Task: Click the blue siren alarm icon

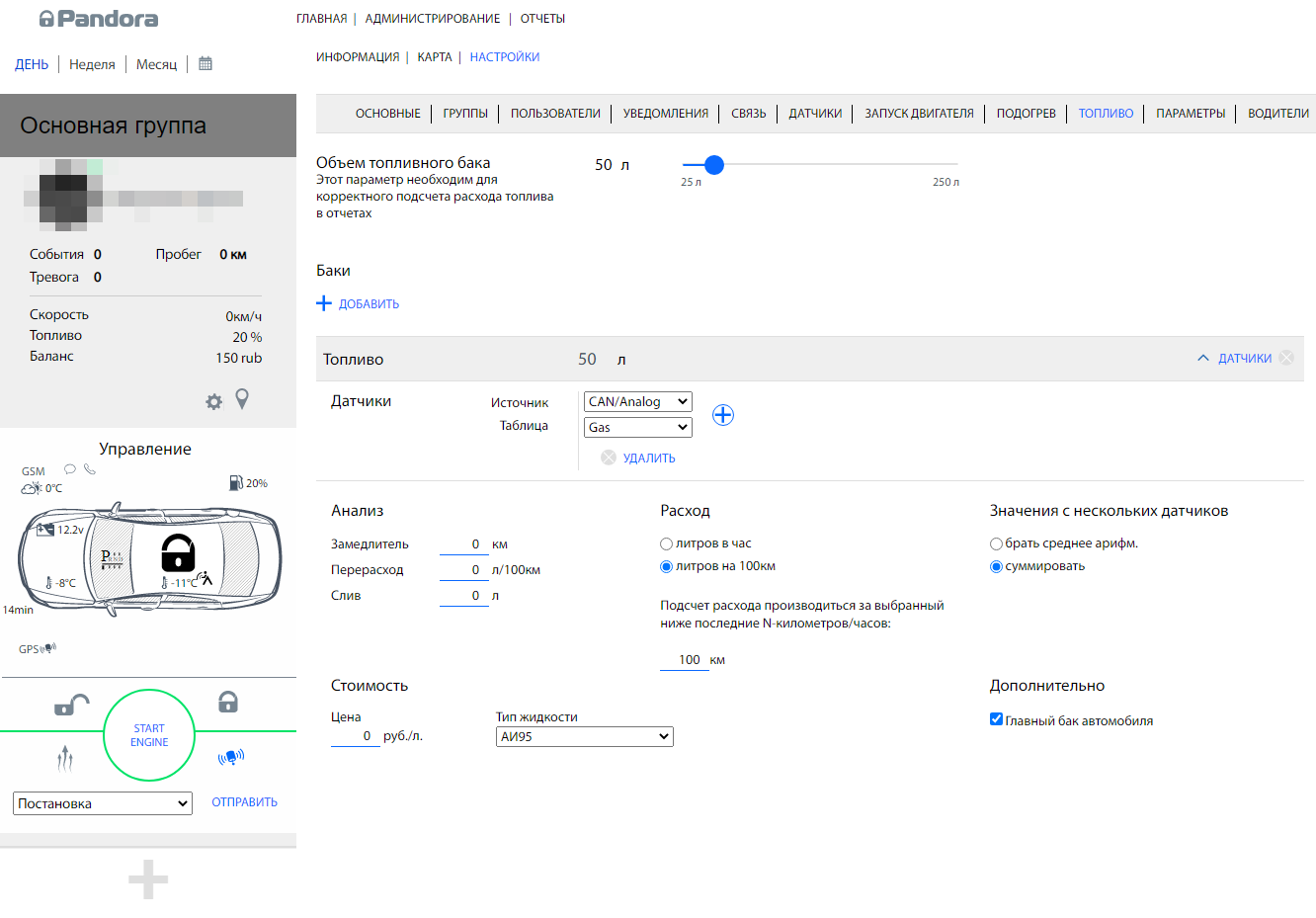Action: click(x=230, y=758)
